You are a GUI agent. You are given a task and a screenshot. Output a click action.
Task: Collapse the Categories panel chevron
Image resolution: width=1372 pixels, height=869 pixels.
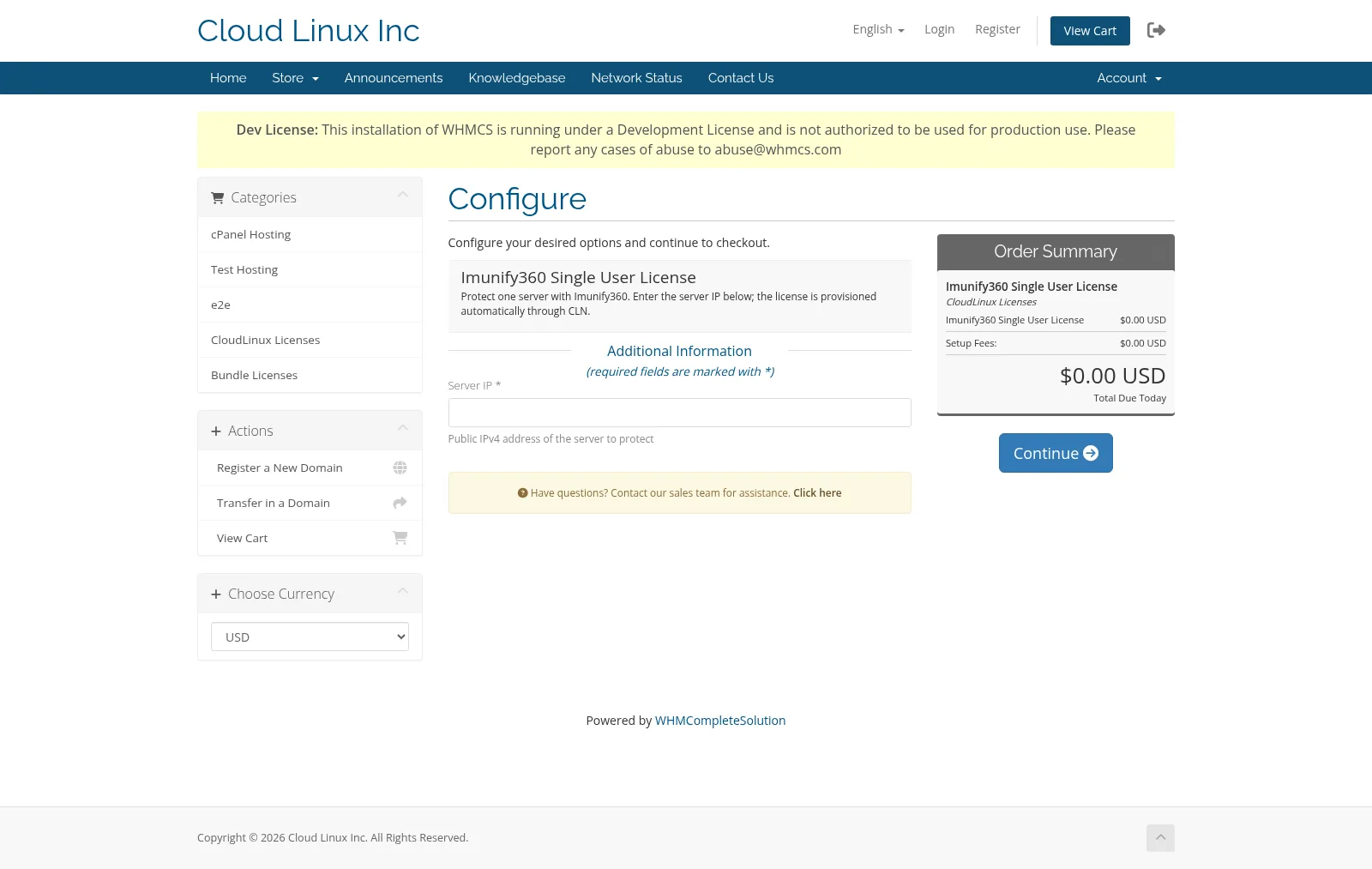[x=403, y=195]
